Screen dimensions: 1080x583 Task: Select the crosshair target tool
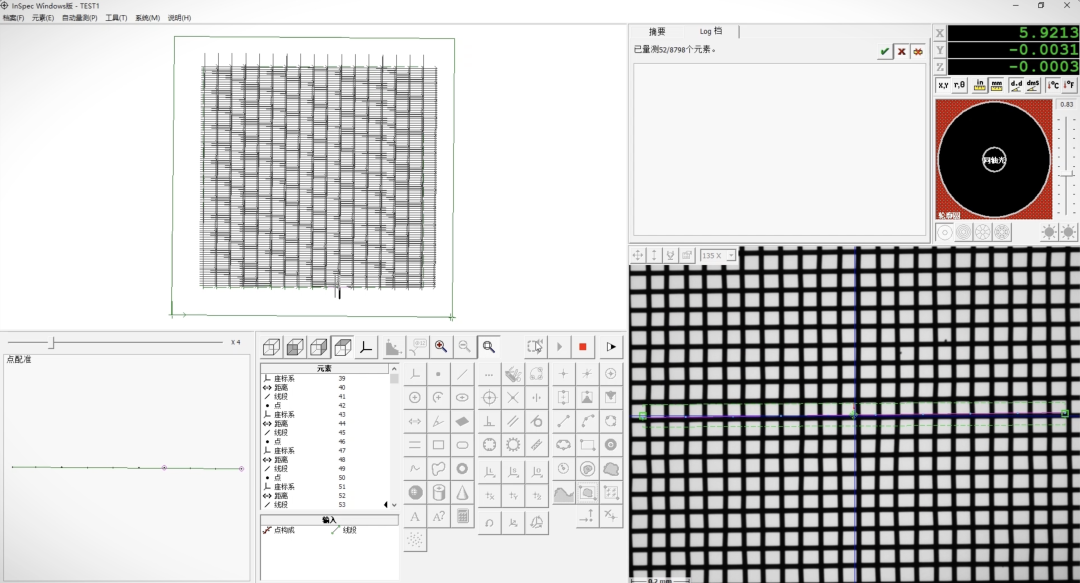tap(489, 398)
